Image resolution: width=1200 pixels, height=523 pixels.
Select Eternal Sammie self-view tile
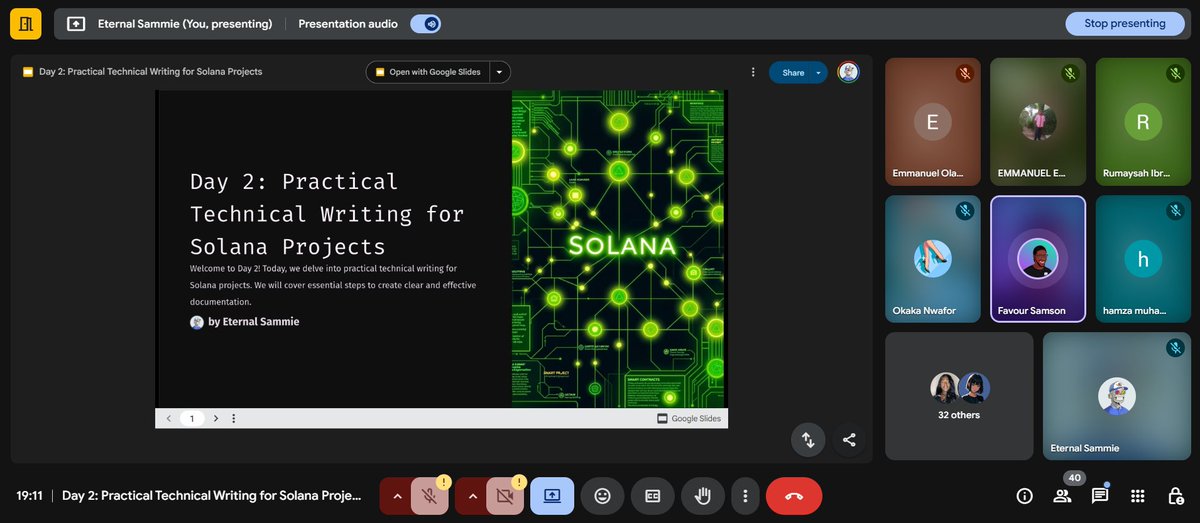[x=1117, y=396]
